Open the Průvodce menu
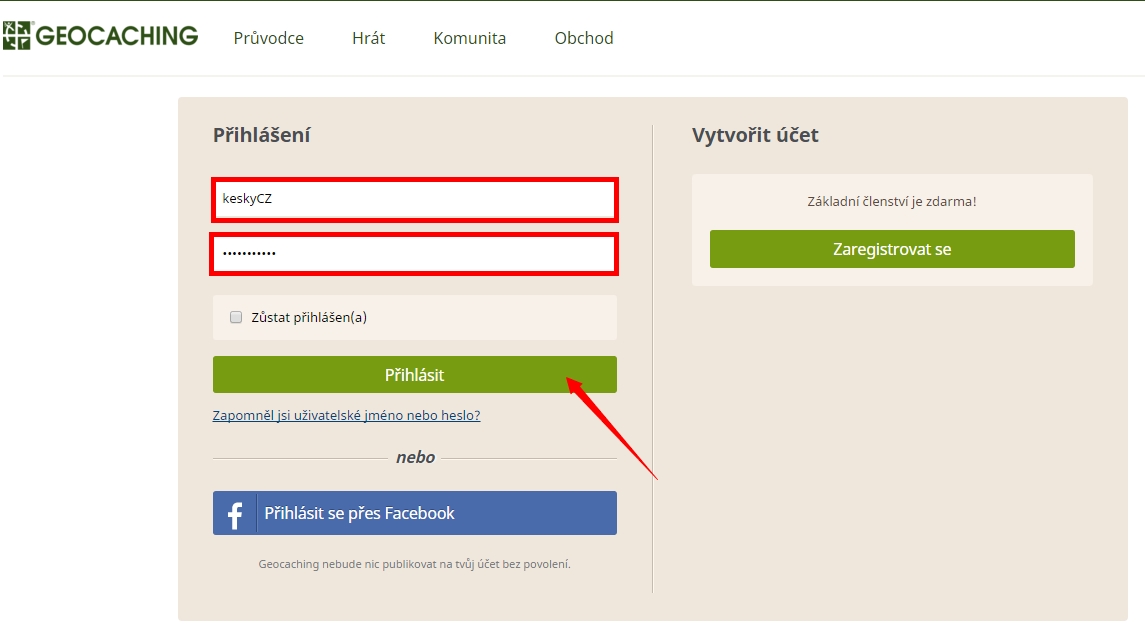Image resolution: width=1145 pixels, height=633 pixels. pyautogui.click(x=269, y=38)
